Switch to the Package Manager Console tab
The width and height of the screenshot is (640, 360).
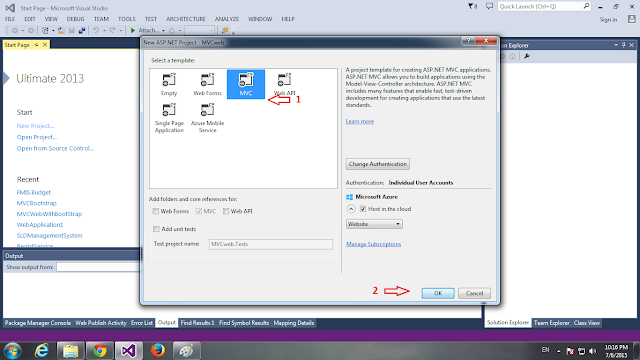click(38, 323)
